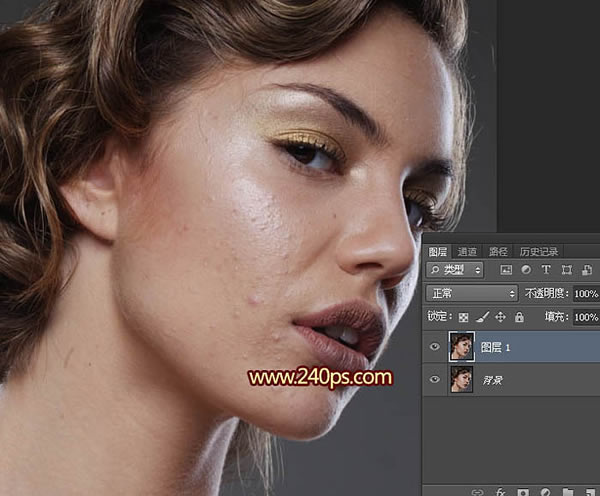600x496 pixels.
Task: Hide the 背景 layer with eye icon
Action: (434, 380)
